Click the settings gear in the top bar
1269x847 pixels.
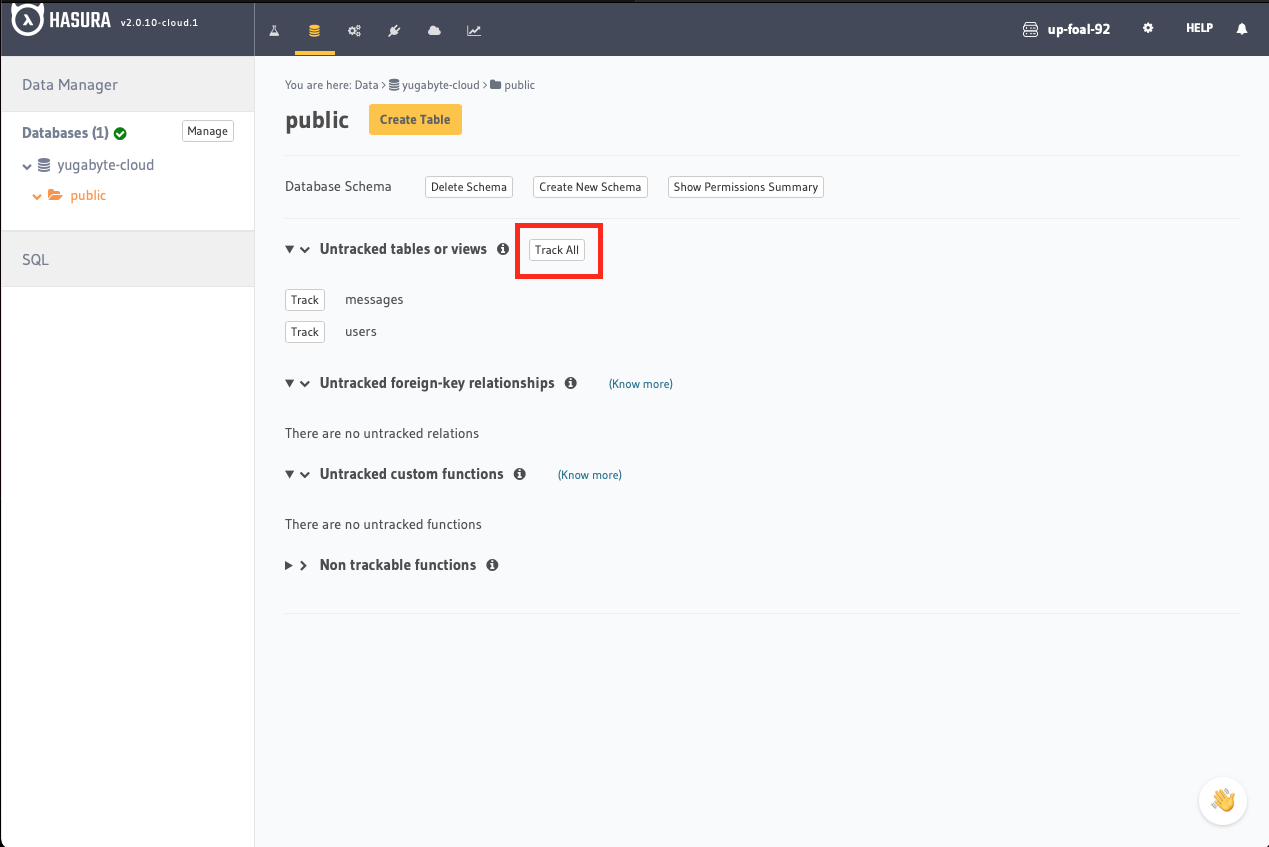1148,28
